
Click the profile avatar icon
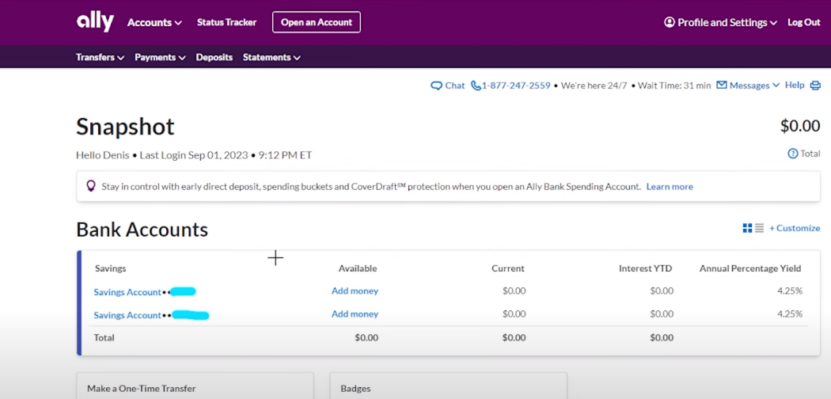point(669,22)
